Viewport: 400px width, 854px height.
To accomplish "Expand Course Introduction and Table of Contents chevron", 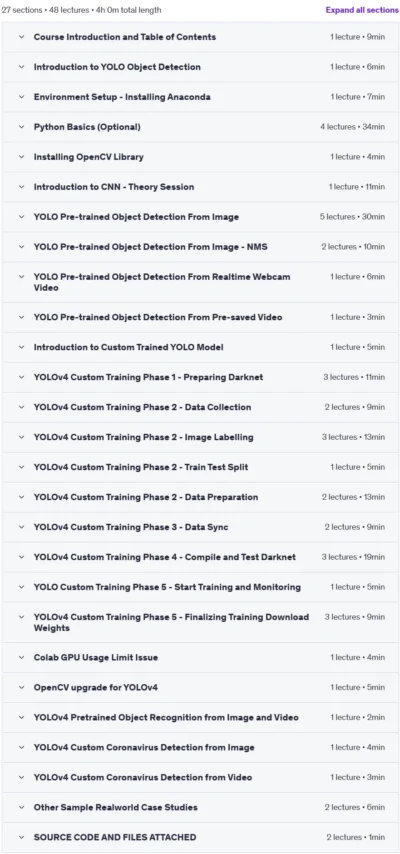I will click(x=21, y=37).
